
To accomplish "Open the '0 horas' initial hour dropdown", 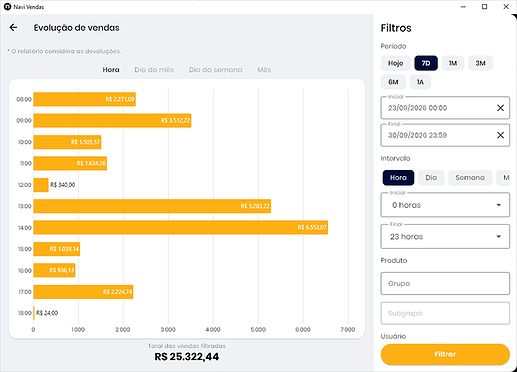I will (x=445, y=205).
